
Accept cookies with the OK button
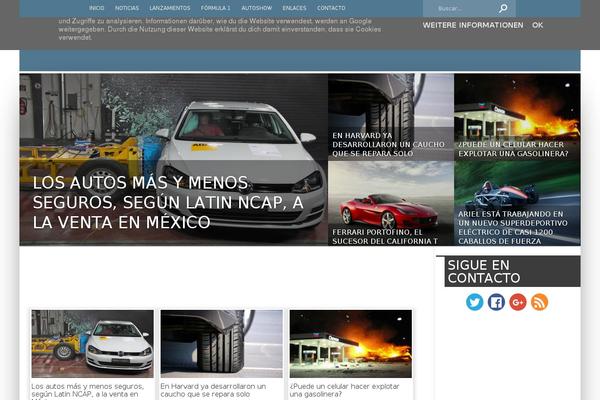tap(537, 25)
